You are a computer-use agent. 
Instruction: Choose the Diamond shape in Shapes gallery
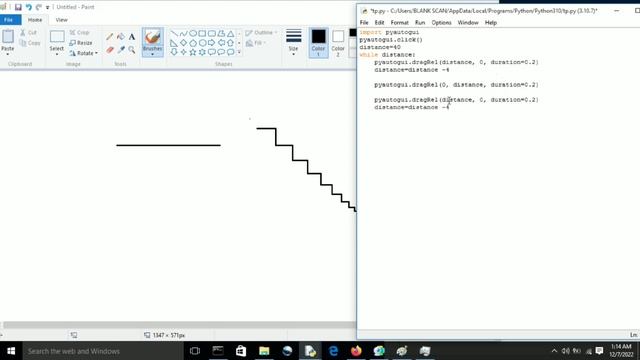[184, 43]
